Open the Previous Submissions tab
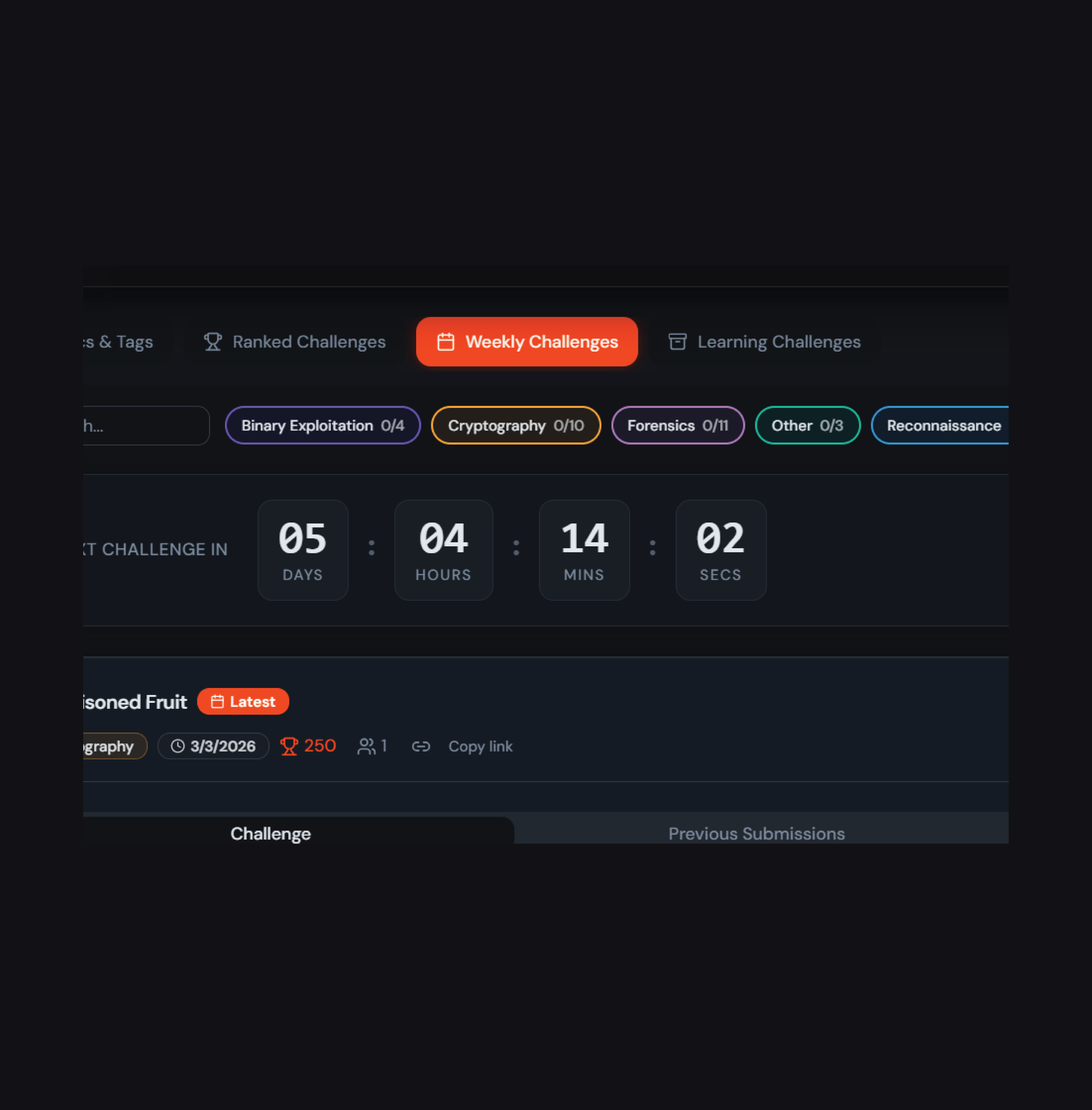 (x=756, y=833)
